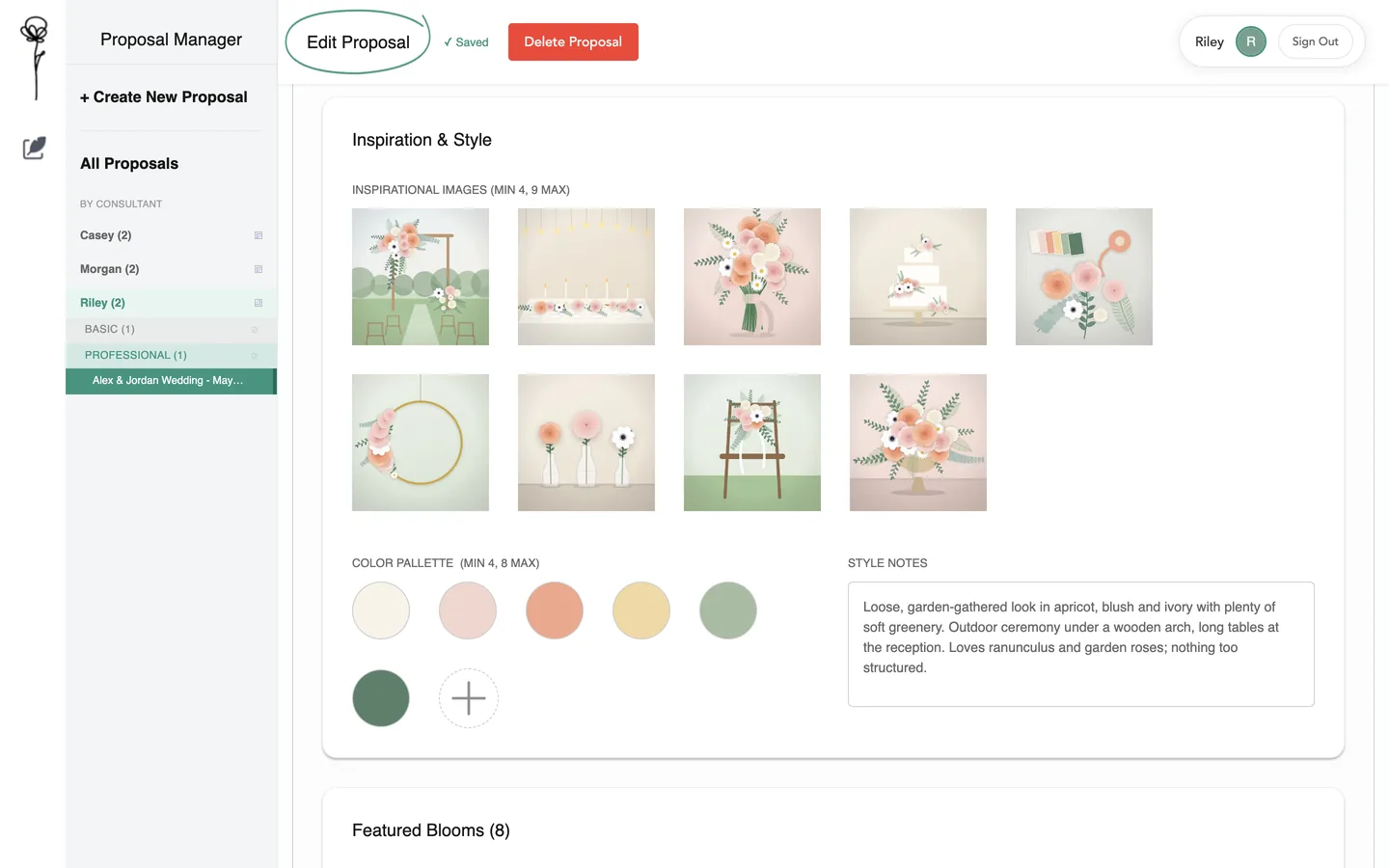Open the hand-tied bouquet inspiration image
The width and height of the screenshot is (1389, 868).
752,277
